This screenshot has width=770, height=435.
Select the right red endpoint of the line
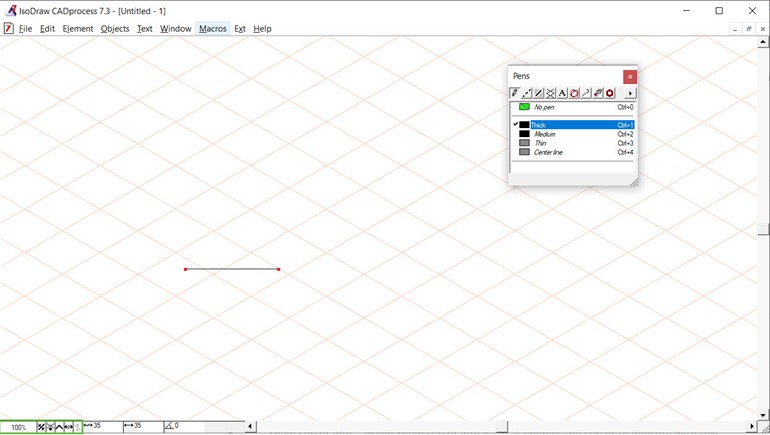(278, 269)
